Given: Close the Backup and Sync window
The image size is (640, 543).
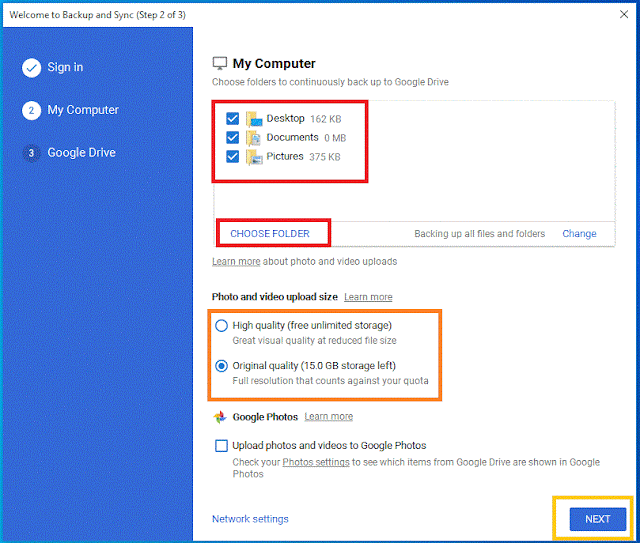Looking at the screenshot, I should (x=624, y=14).
